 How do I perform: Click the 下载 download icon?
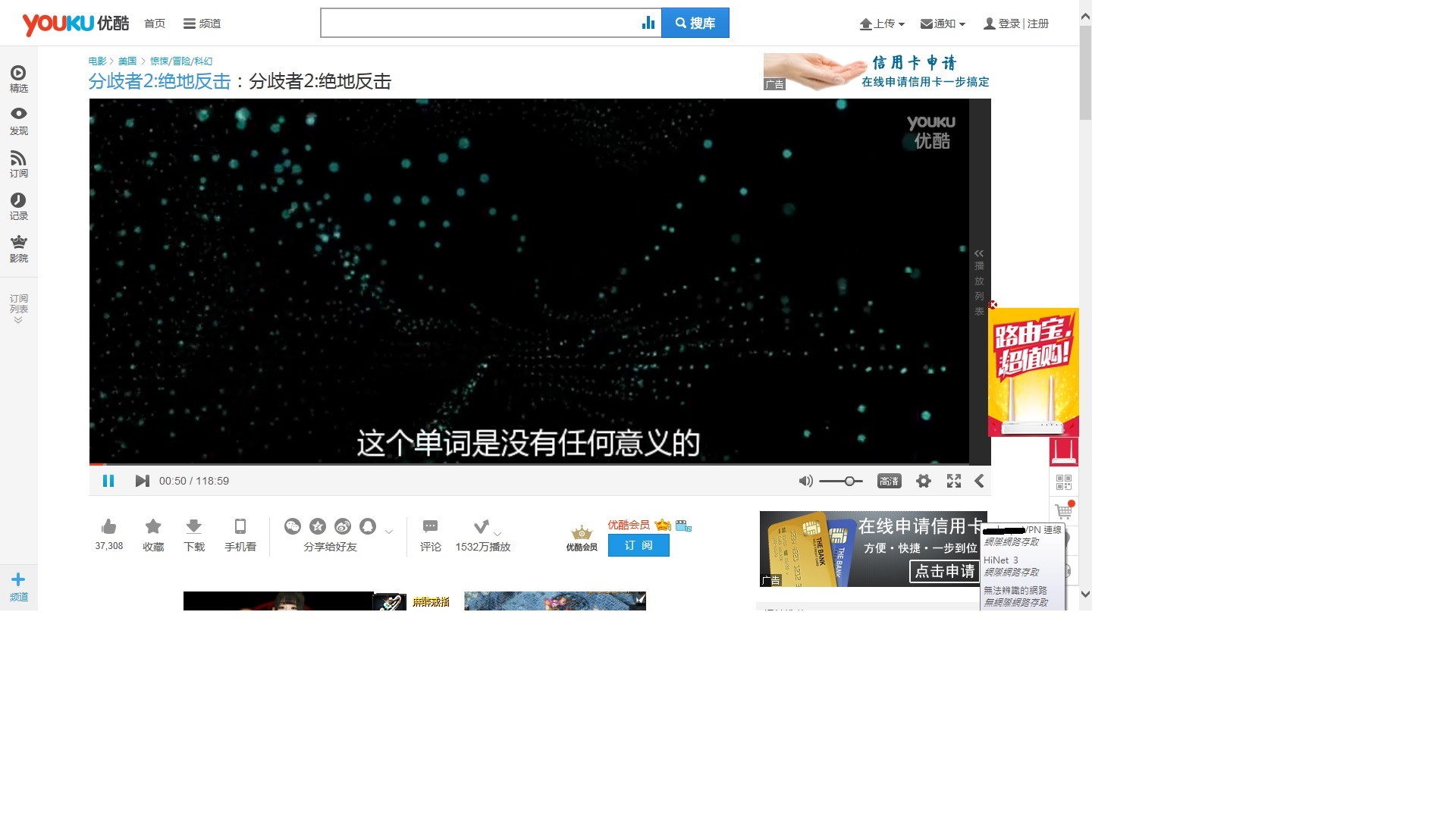(x=193, y=526)
